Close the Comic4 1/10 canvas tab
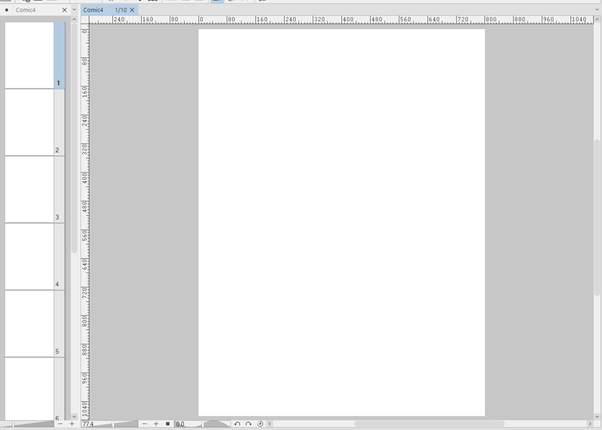Screen dimensions: 602x430 click(x=132, y=10)
